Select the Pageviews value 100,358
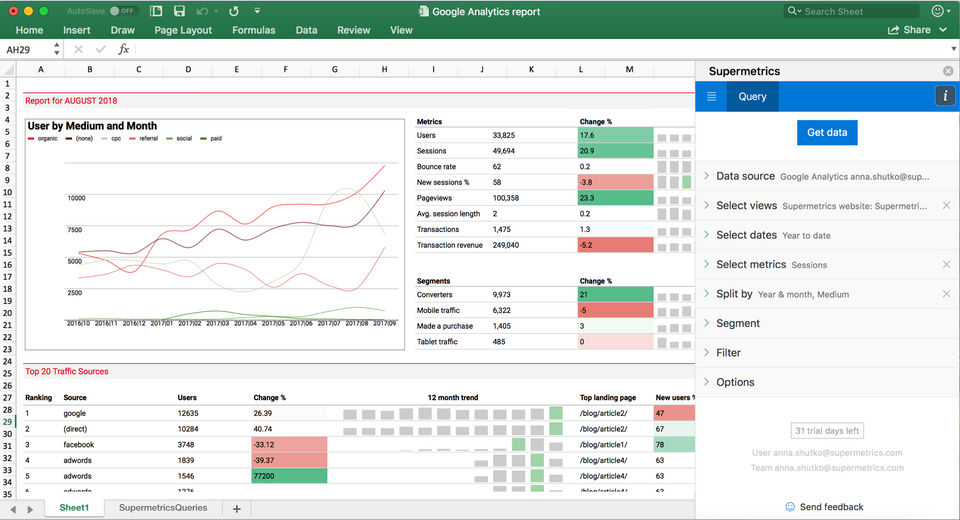This screenshot has width=960, height=520. [506, 198]
